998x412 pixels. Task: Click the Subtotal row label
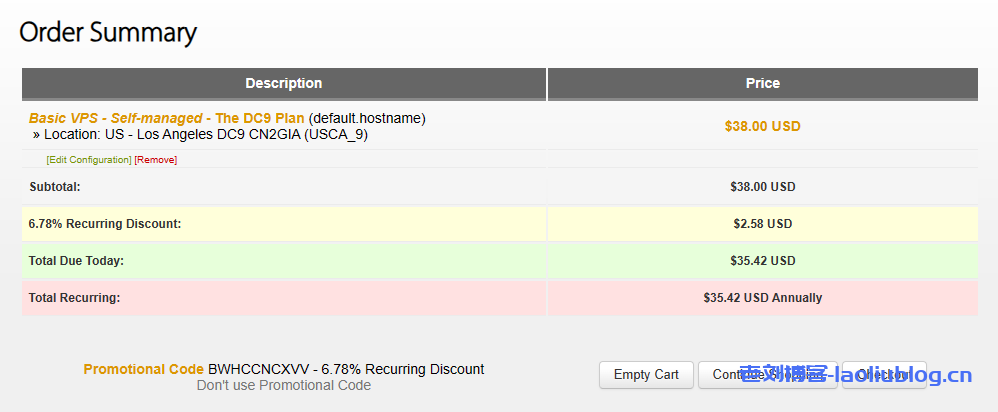pyautogui.click(x=54, y=187)
